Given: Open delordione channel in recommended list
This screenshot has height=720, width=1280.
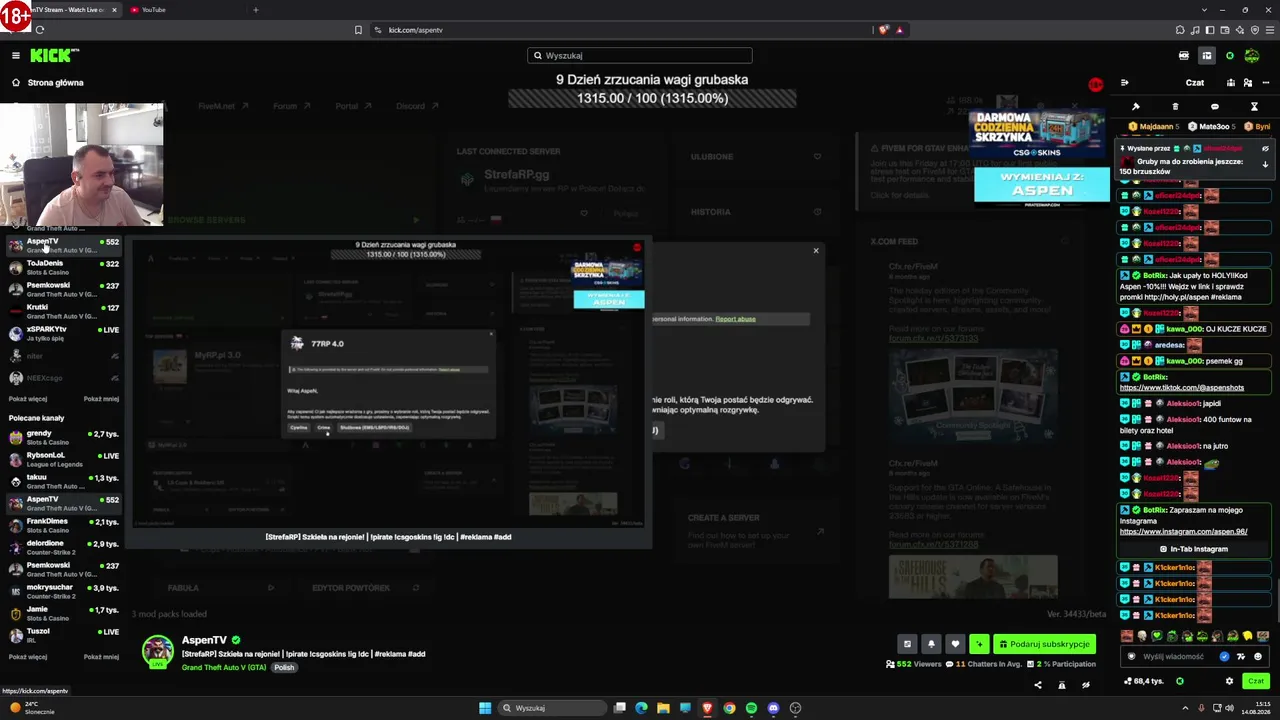Looking at the screenshot, I should tap(62, 547).
